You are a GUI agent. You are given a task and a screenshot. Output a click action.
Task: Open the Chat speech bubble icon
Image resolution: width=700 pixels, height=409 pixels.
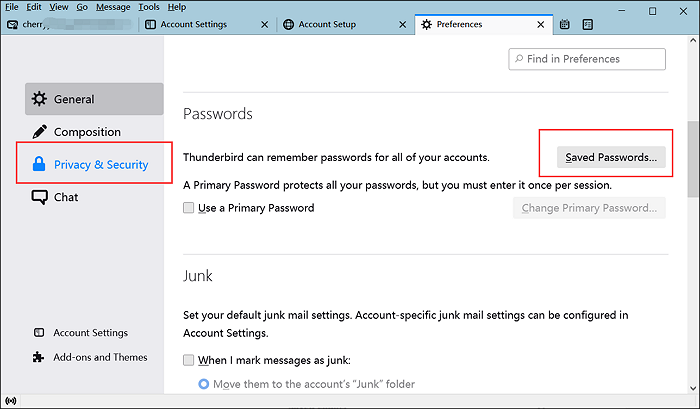pos(40,197)
